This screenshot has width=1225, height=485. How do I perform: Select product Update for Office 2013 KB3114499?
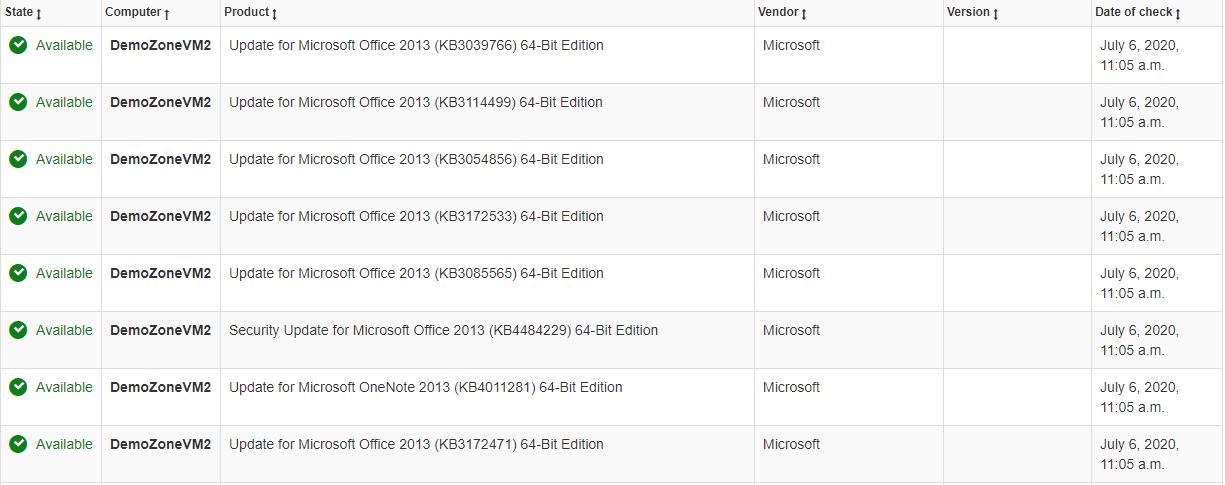[416, 102]
